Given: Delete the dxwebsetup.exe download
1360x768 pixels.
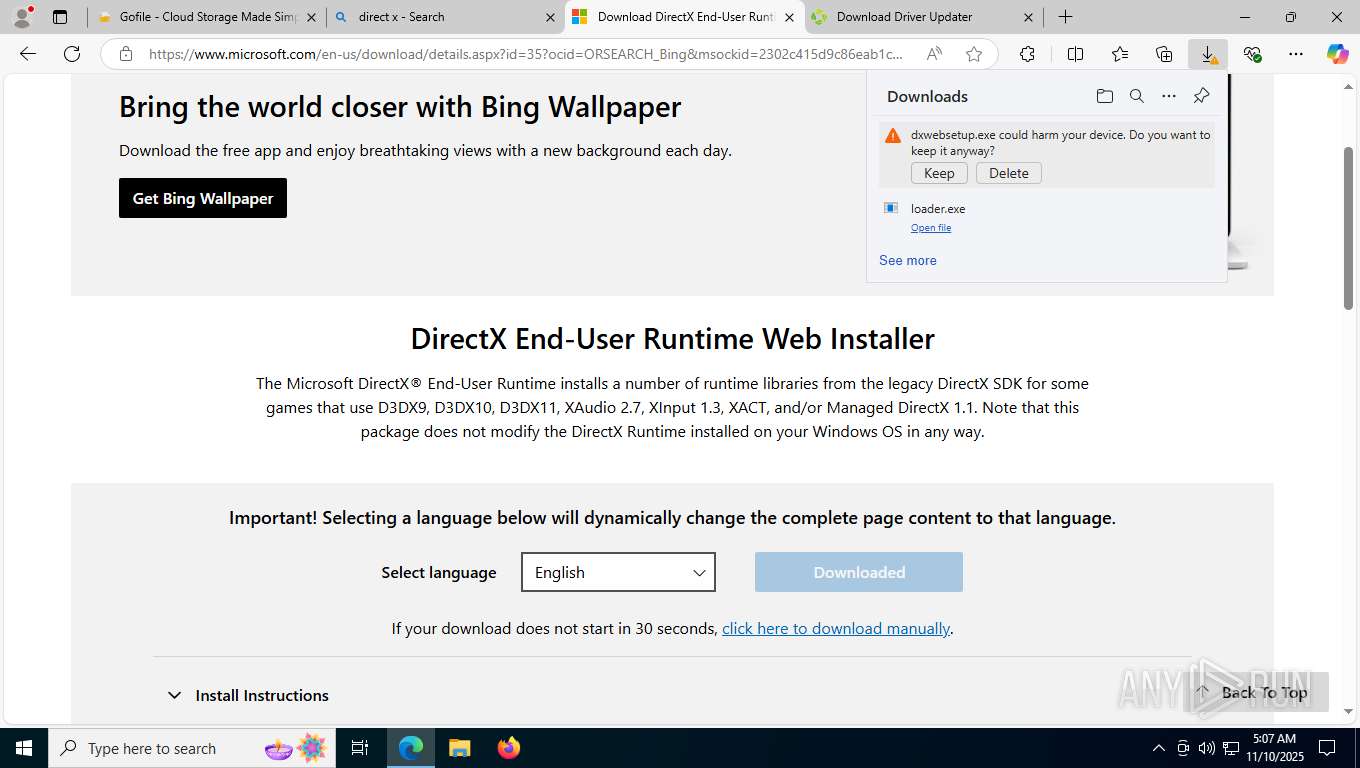Looking at the screenshot, I should pyautogui.click(x=1009, y=173).
